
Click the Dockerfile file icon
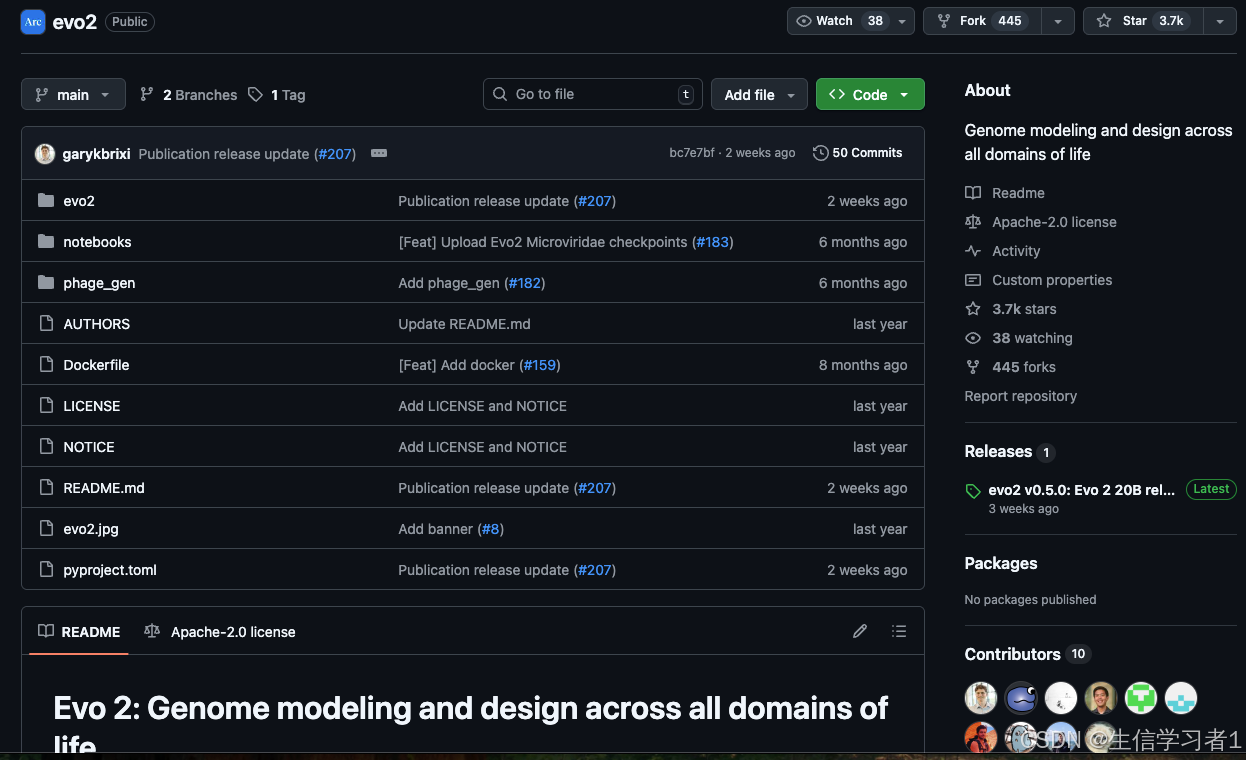point(45,365)
